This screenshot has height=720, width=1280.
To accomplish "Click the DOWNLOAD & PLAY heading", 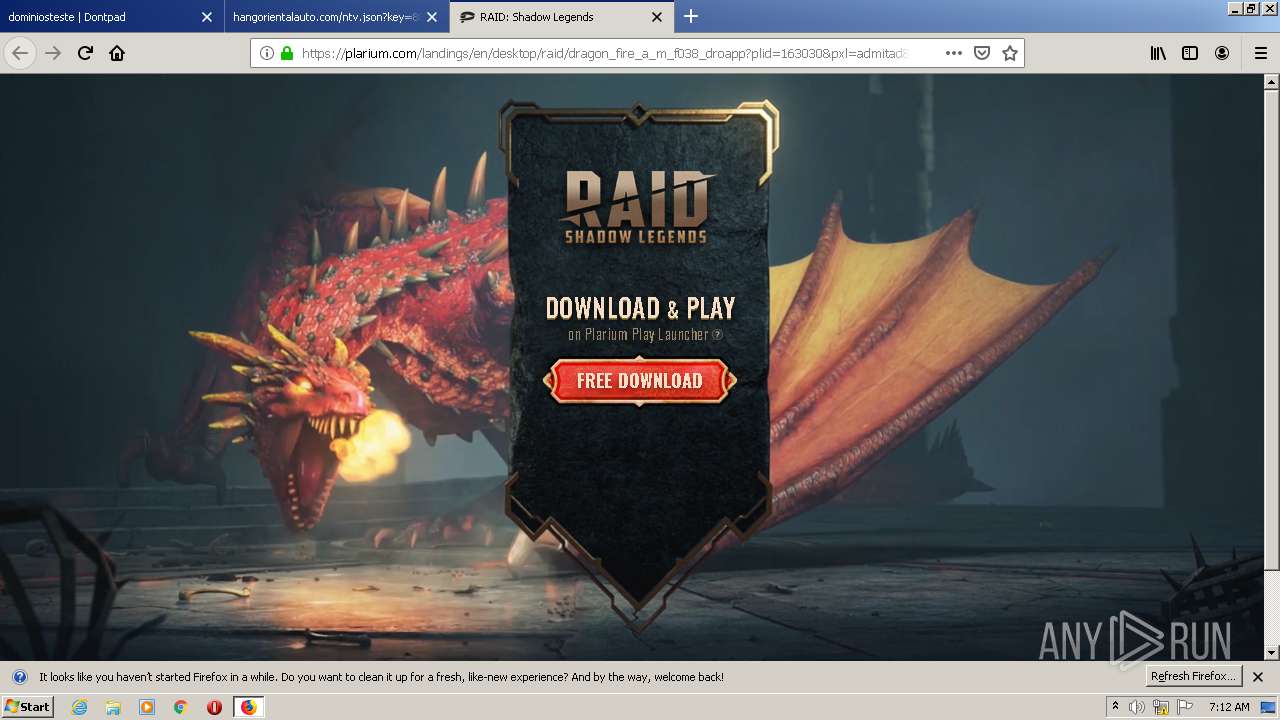I will [x=640, y=308].
